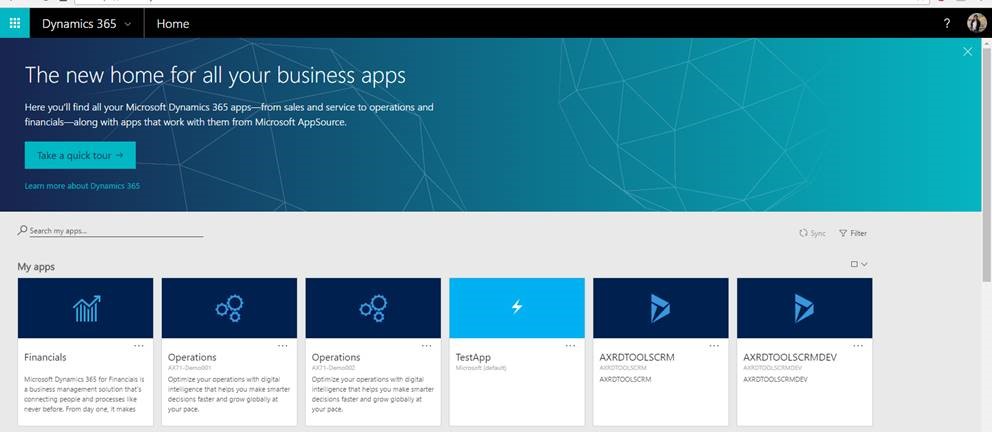Open the Financials tile more options ellipsis

139,346
